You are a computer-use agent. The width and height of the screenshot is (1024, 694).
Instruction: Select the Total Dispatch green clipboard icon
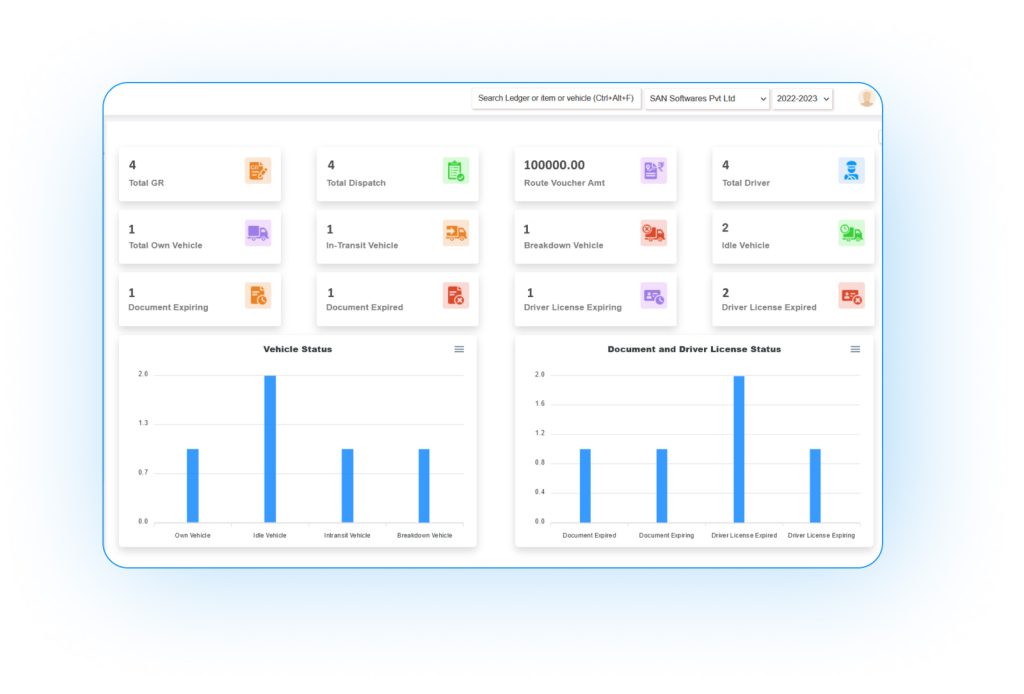pos(456,170)
